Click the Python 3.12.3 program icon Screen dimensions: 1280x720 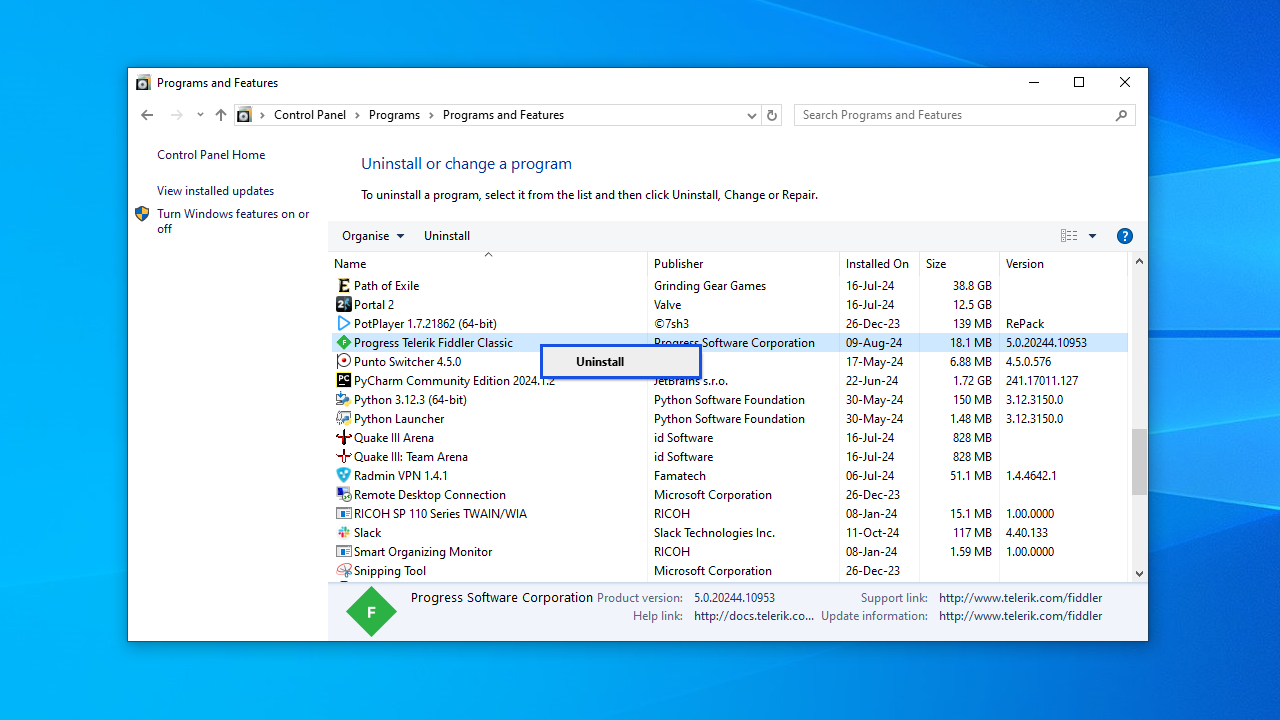344,400
